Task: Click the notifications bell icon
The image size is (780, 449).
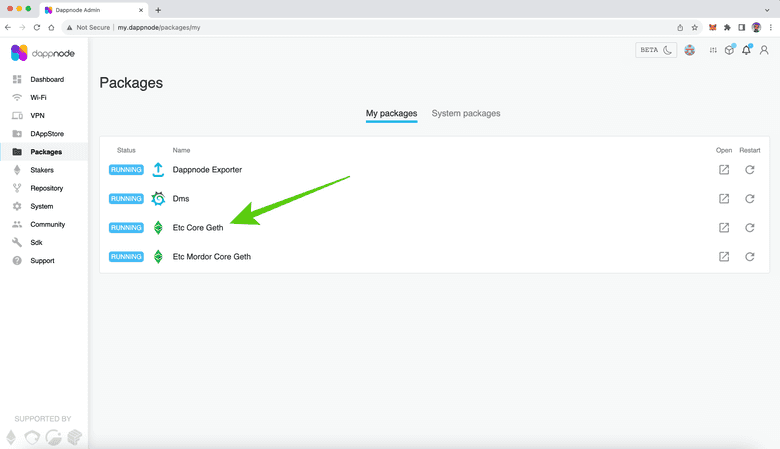Action: (x=746, y=51)
